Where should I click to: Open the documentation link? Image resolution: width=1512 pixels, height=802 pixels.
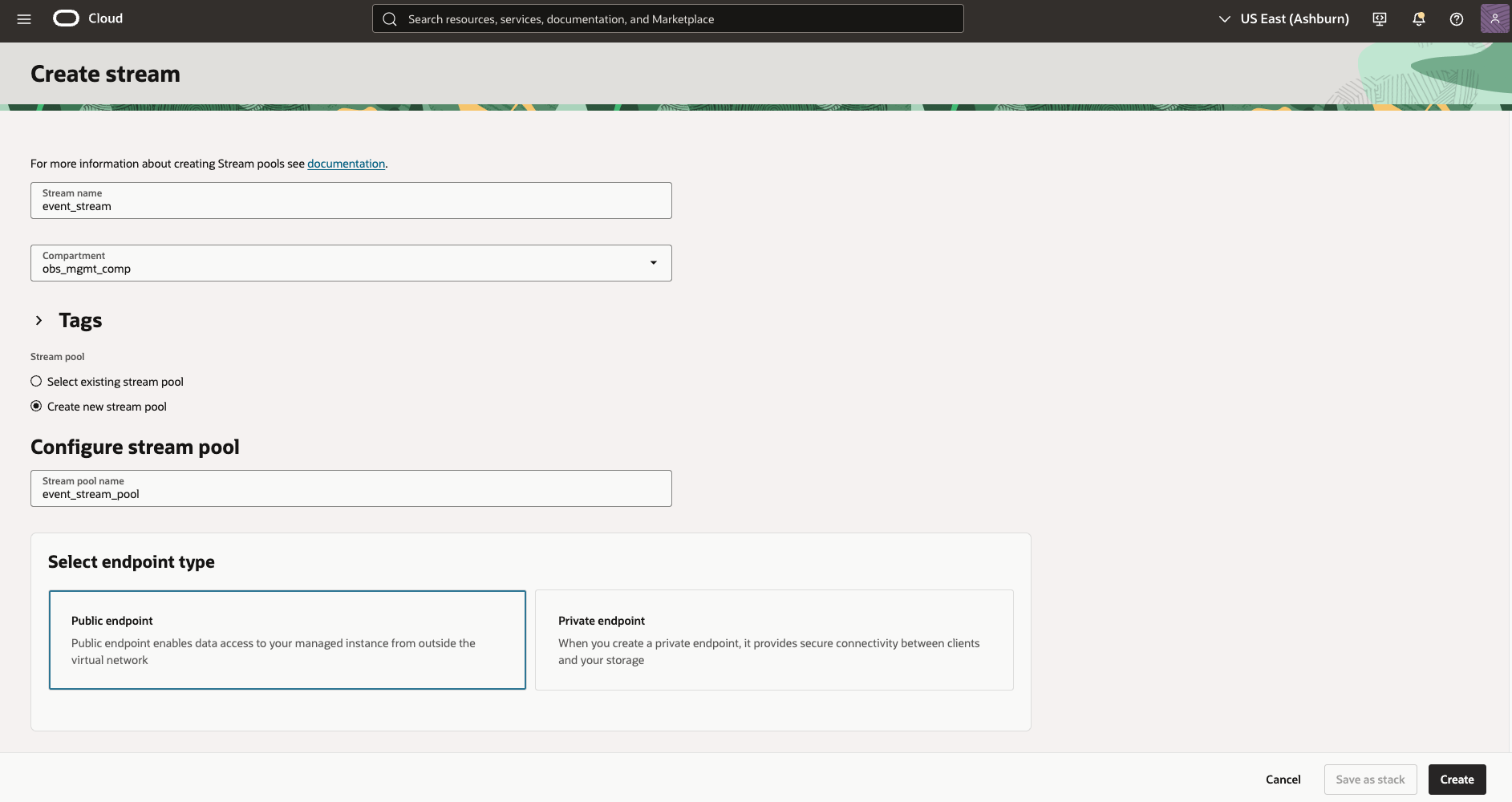click(x=346, y=163)
